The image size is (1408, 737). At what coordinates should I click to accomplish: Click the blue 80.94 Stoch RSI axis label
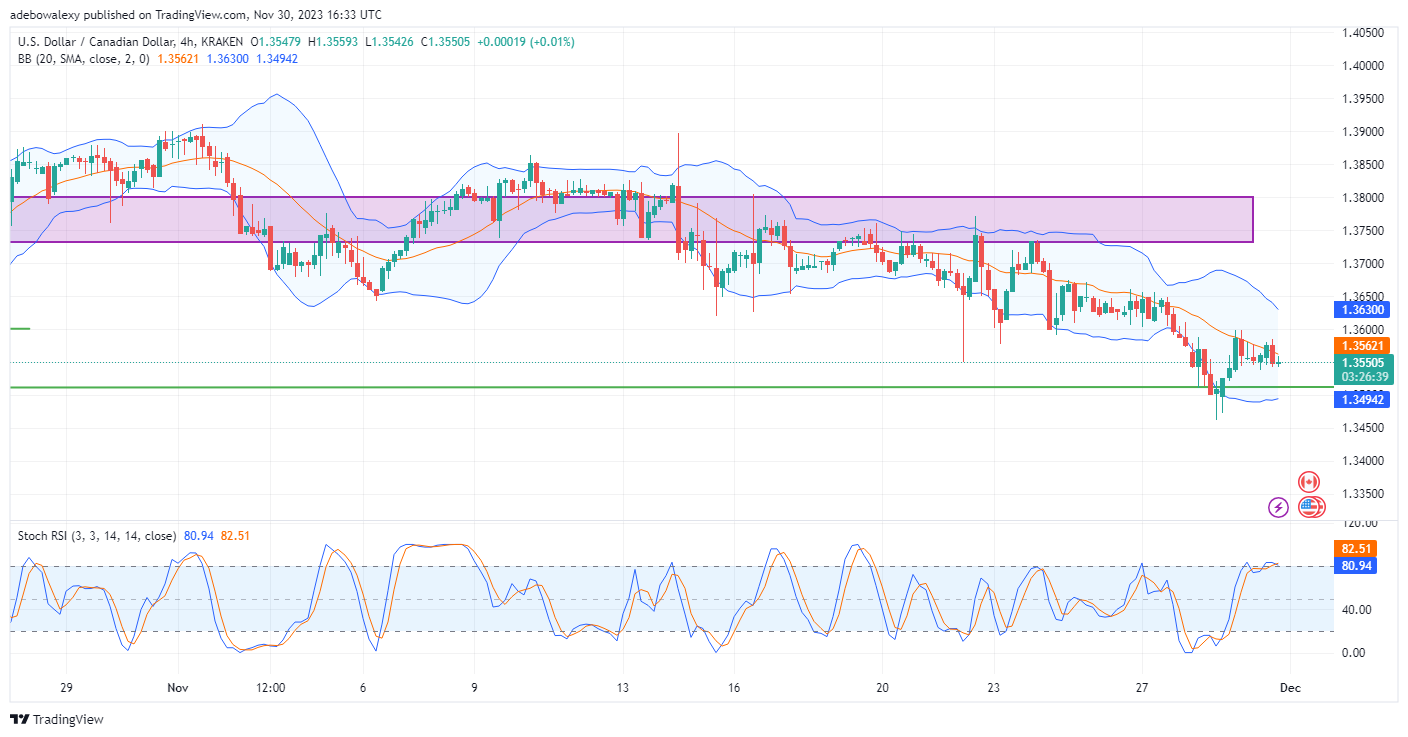pyautogui.click(x=1357, y=565)
